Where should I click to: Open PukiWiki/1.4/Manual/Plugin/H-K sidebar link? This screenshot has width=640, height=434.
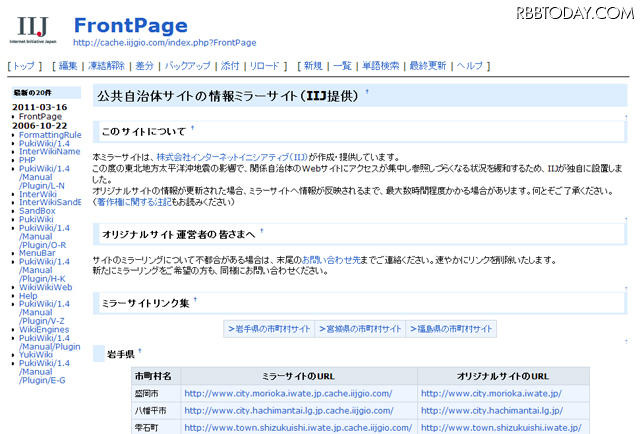pos(44,270)
